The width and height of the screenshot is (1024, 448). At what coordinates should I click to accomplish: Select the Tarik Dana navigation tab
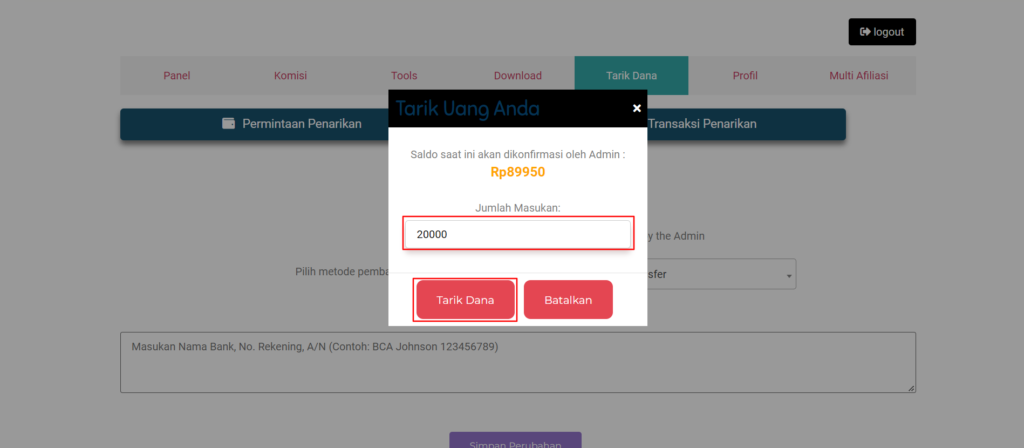(631, 76)
